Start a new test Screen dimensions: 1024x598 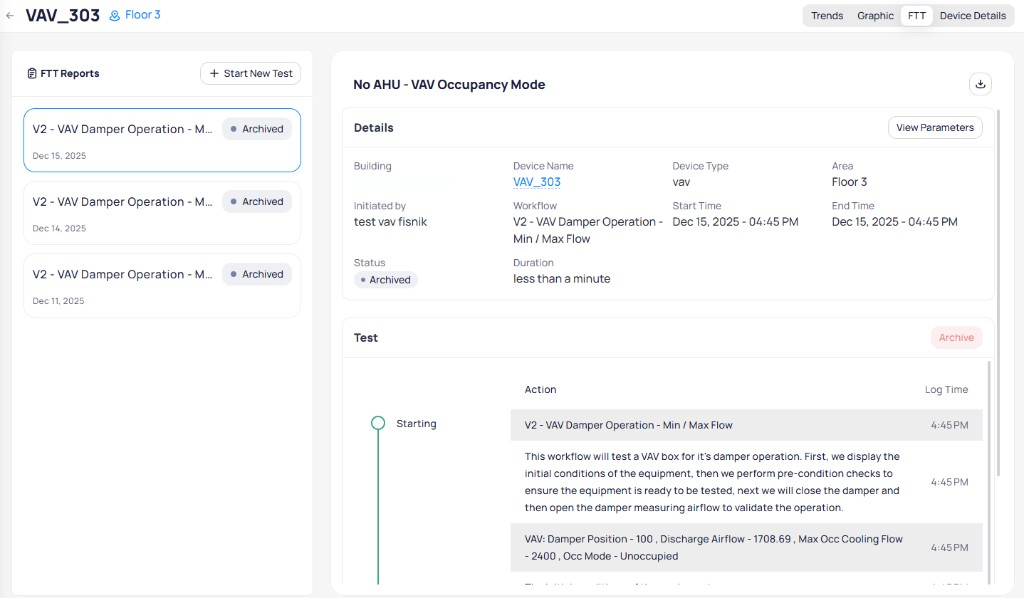(250, 73)
